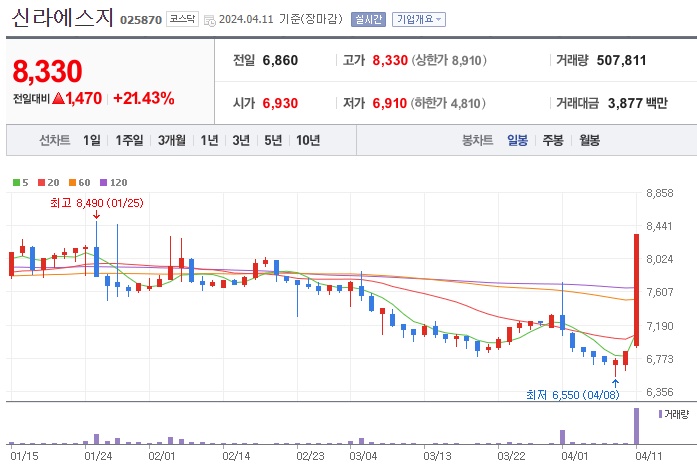The height and width of the screenshot is (469, 697).
Task: Click the 코스닥 market badge
Action: click(182, 19)
